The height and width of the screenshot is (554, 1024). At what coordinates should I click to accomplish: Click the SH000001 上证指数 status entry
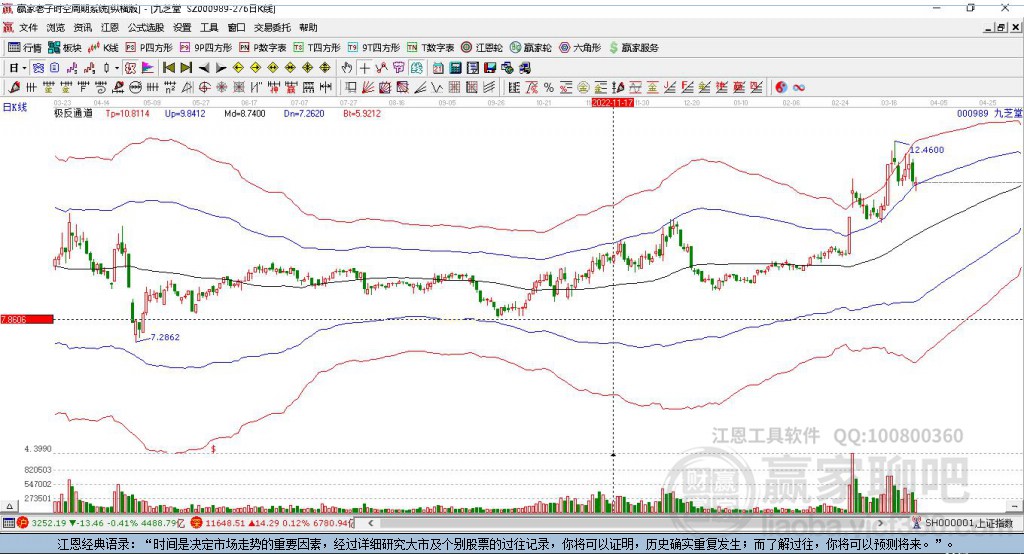click(x=968, y=523)
